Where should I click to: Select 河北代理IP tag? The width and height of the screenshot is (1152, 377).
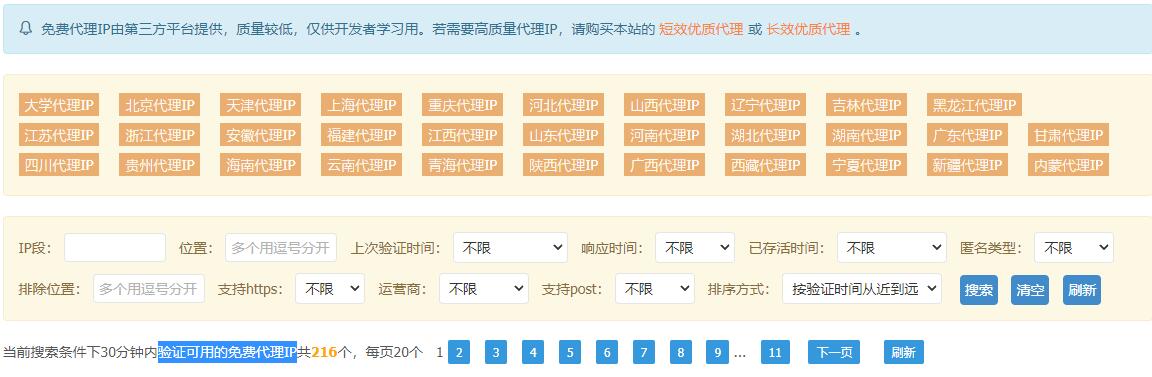pyautogui.click(x=564, y=105)
